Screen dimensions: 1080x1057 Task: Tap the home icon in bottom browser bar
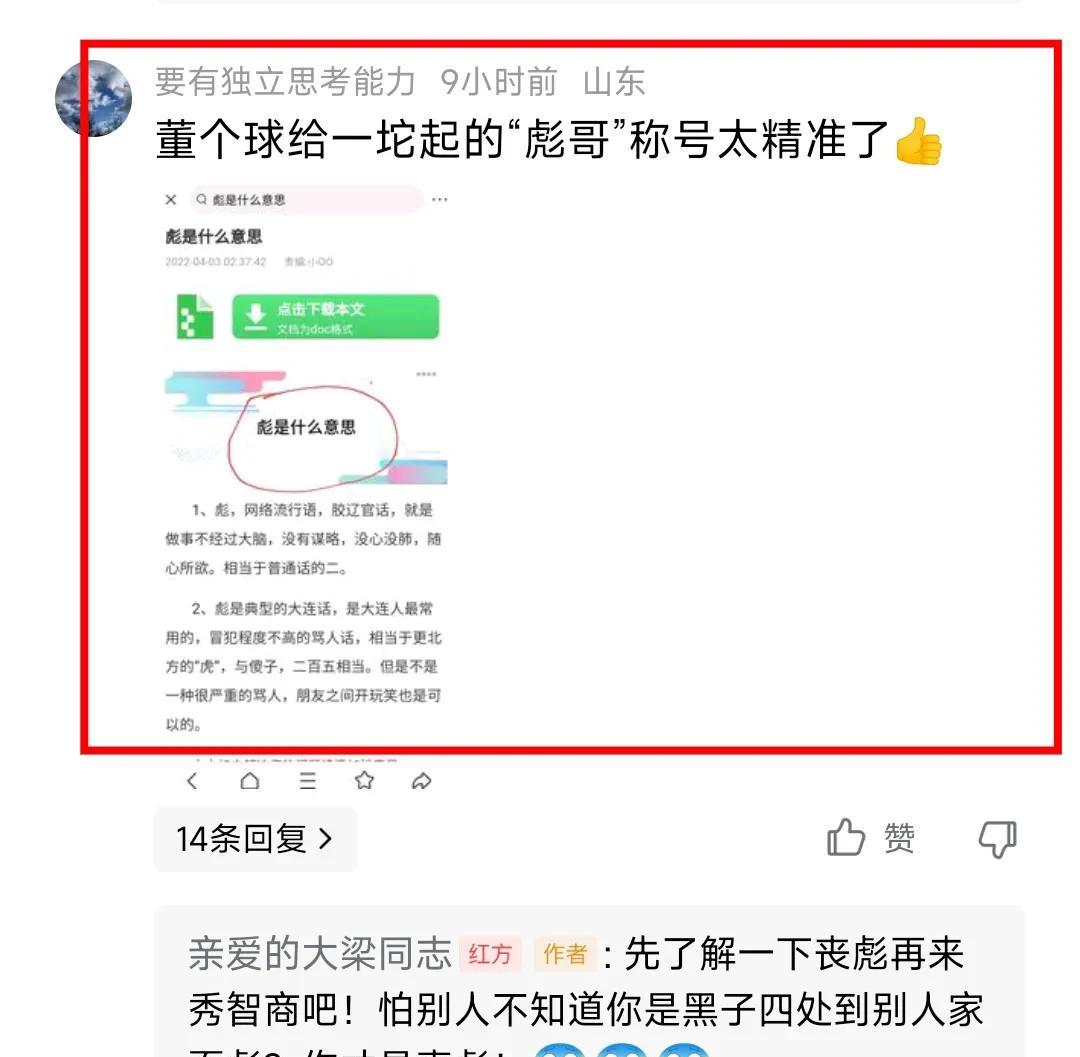pyautogui.click(x=250, y=781)
